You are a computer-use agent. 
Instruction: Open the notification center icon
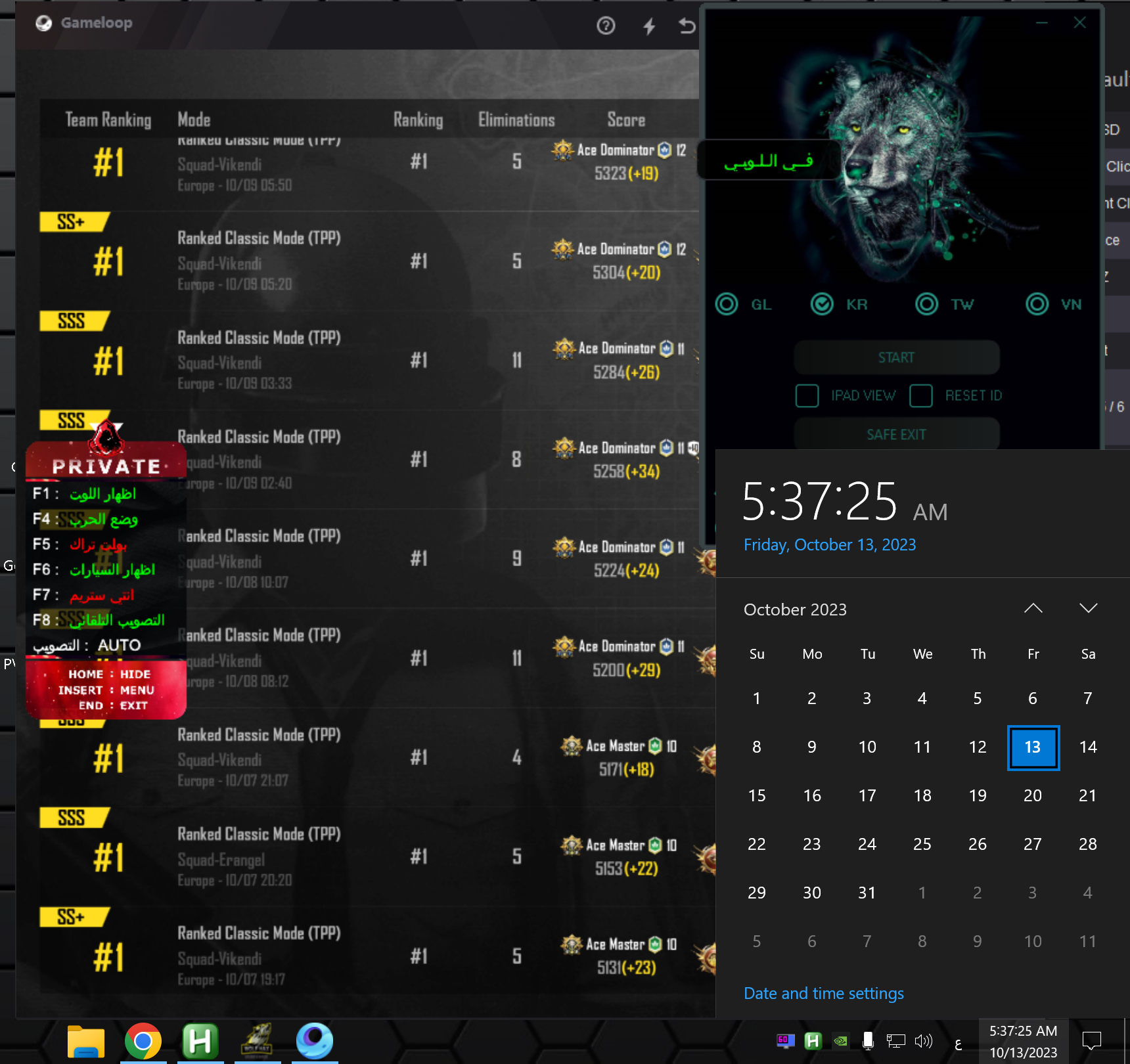pos(1092,1040)
